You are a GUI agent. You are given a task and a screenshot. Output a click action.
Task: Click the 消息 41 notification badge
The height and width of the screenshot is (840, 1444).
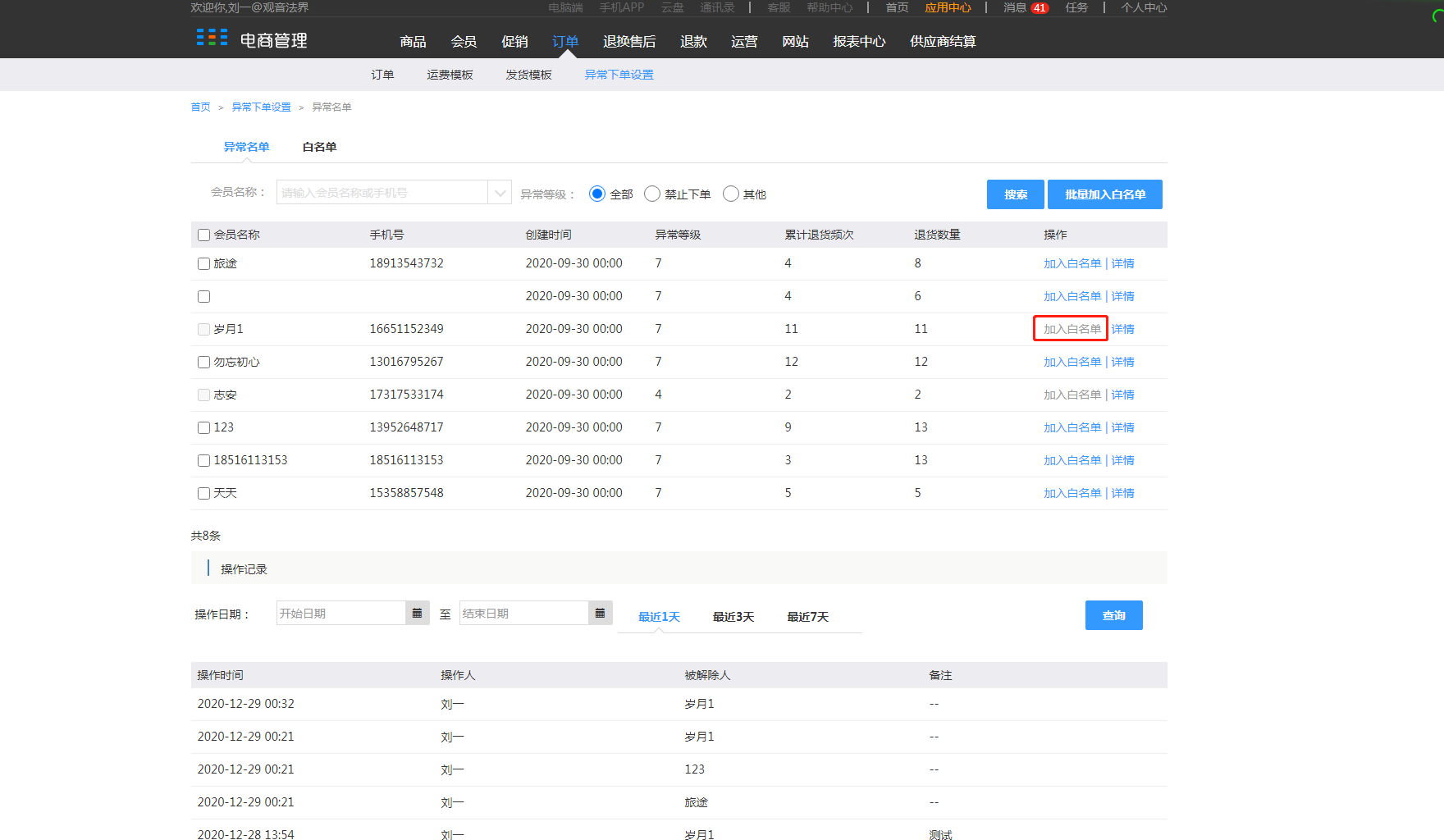click(x=1040, y=8)
